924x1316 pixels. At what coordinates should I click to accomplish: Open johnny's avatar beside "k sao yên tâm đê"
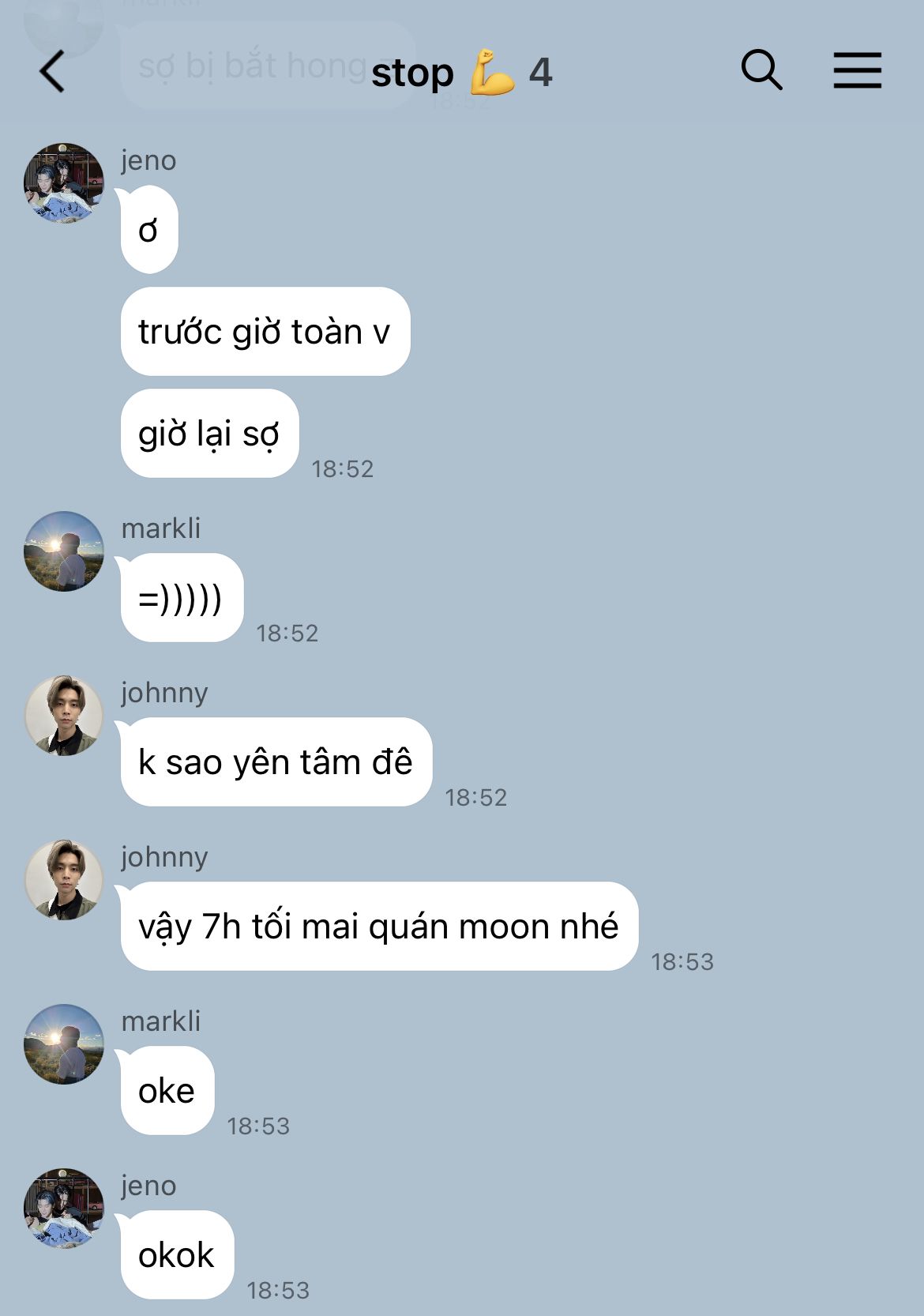tap(64, 715)
